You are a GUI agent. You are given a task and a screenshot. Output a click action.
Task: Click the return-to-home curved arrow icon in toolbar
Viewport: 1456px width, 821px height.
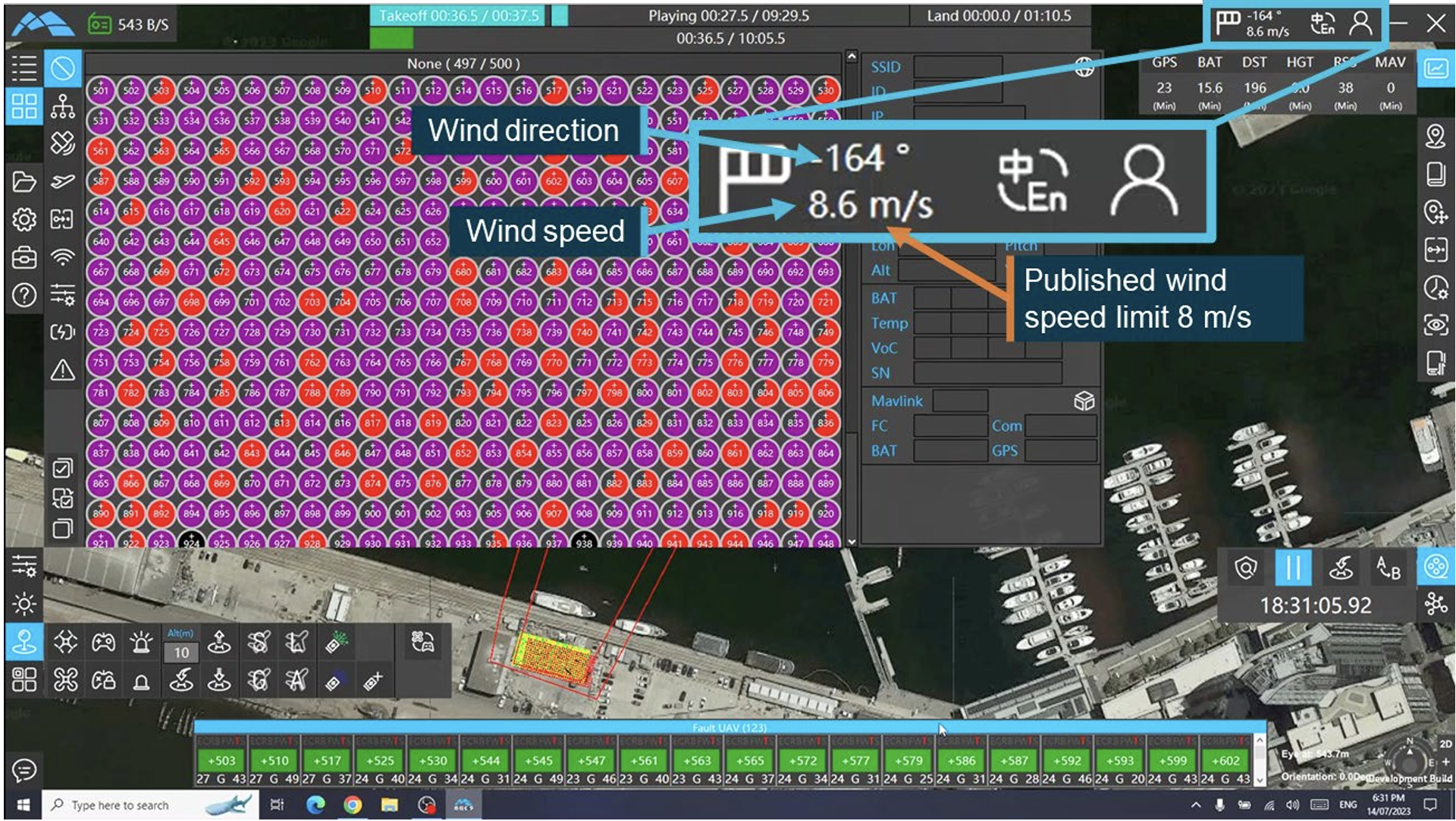pos(181,680)
